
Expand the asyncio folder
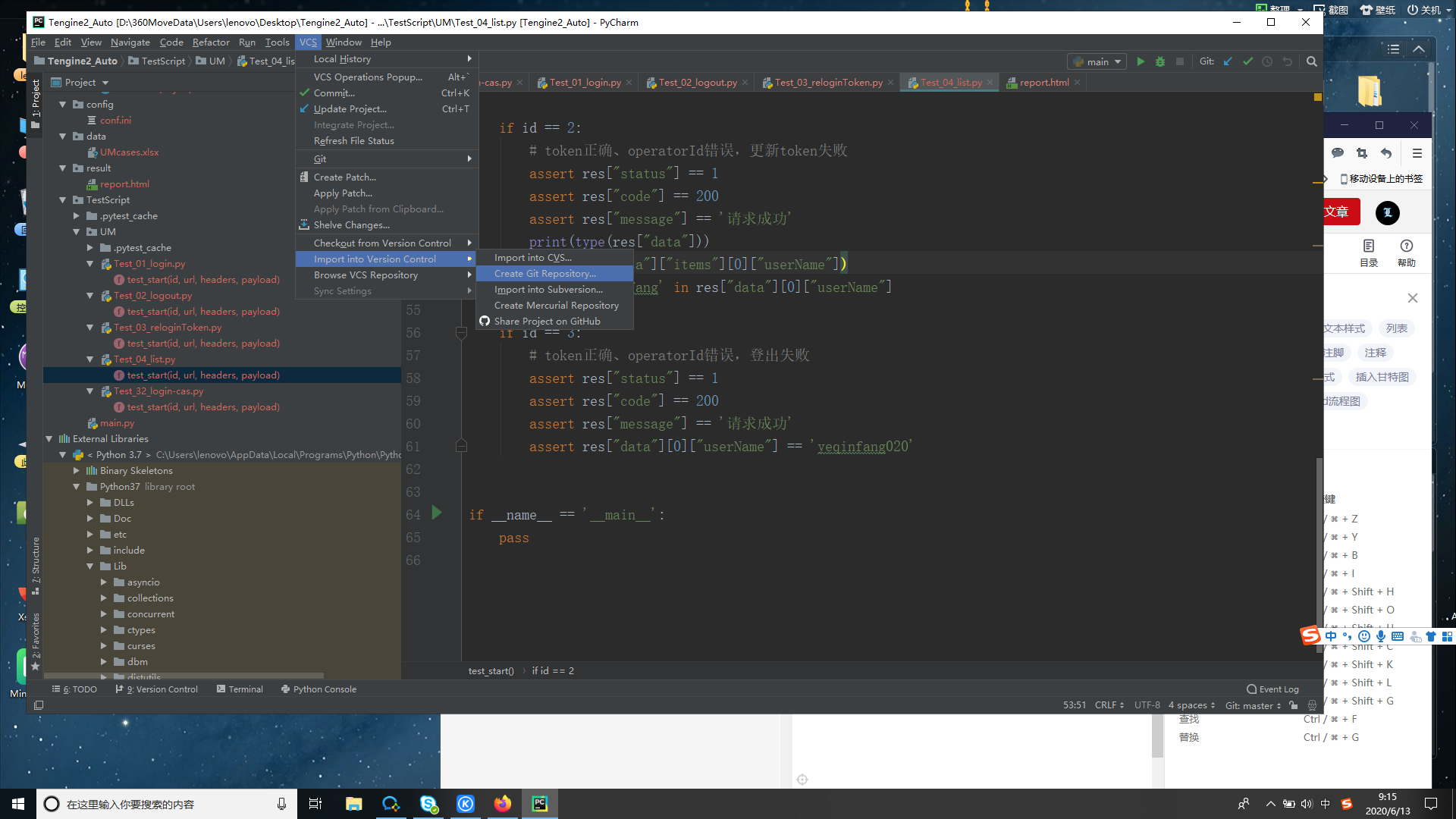click(104, 582)
